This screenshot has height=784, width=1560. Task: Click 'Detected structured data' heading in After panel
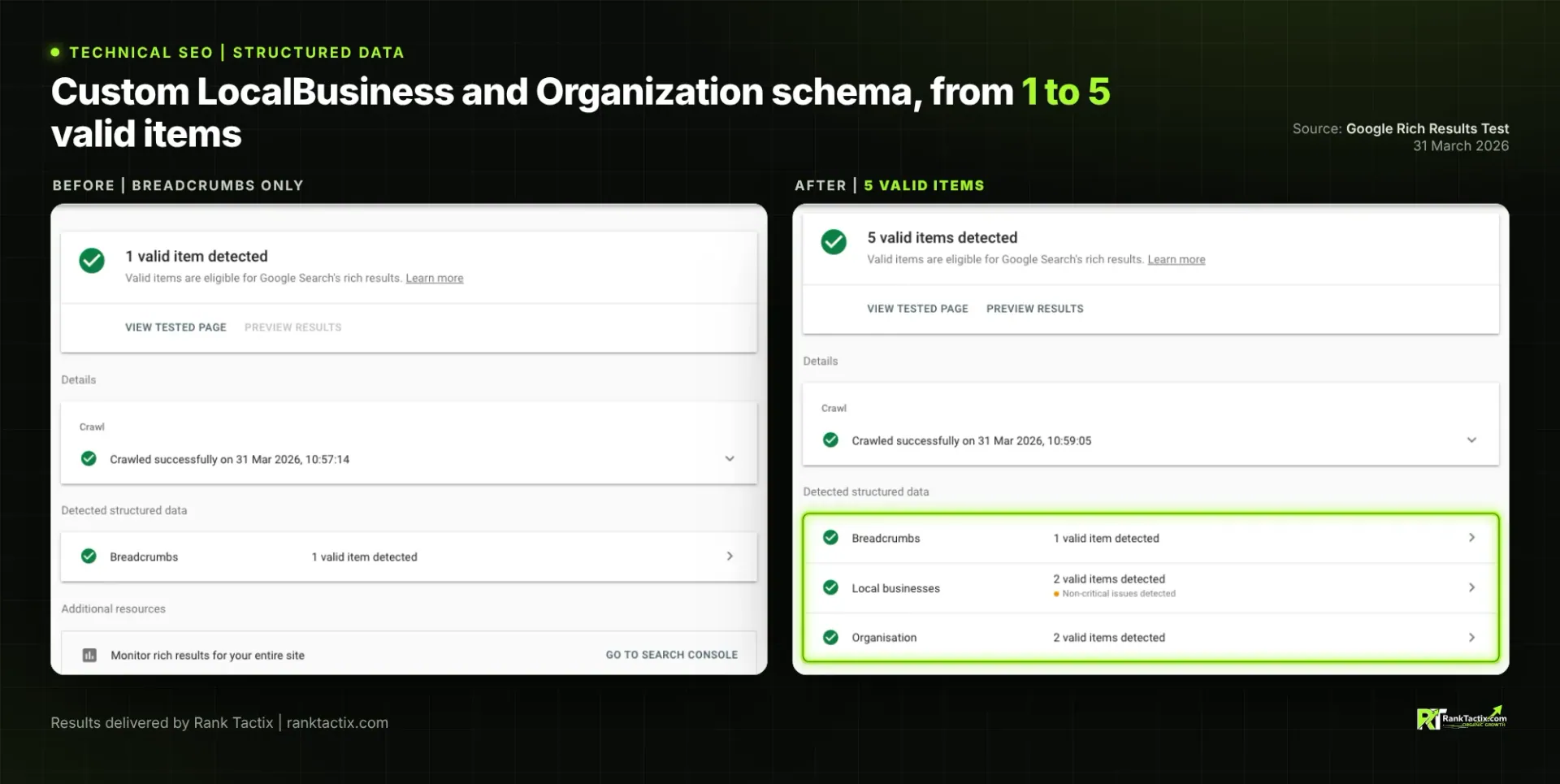866,492
